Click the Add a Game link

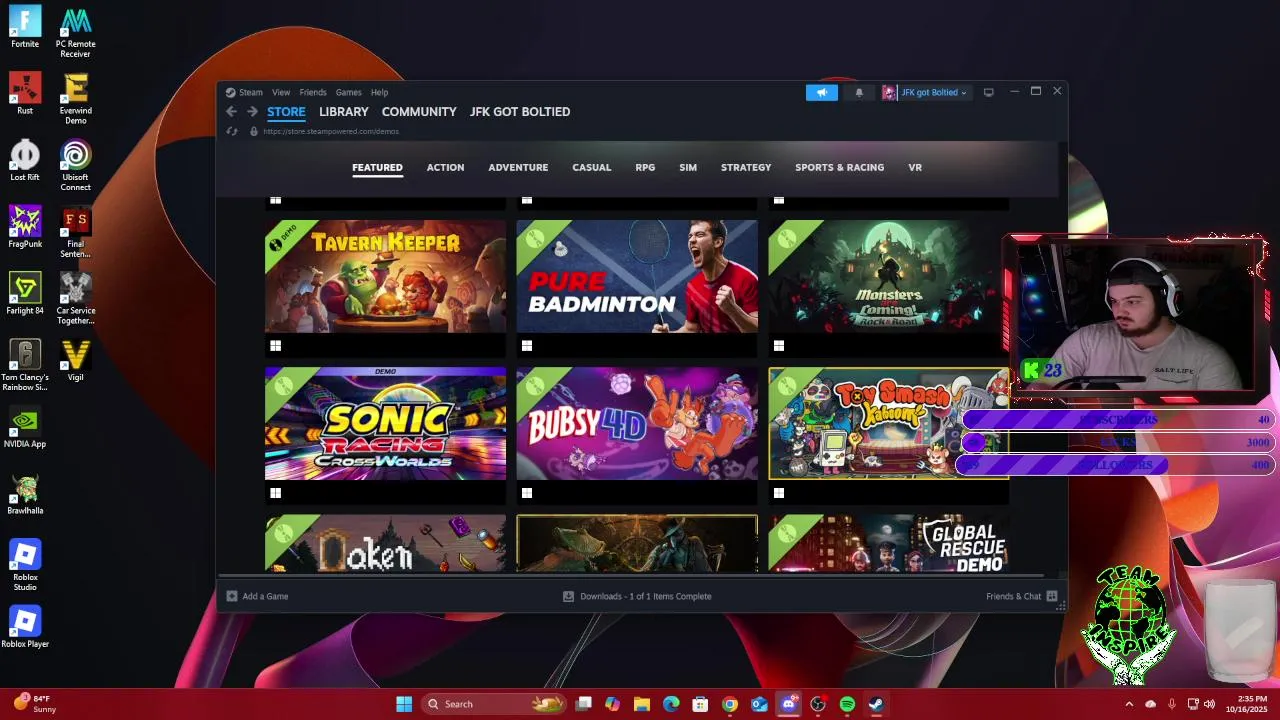coord(265,596)
